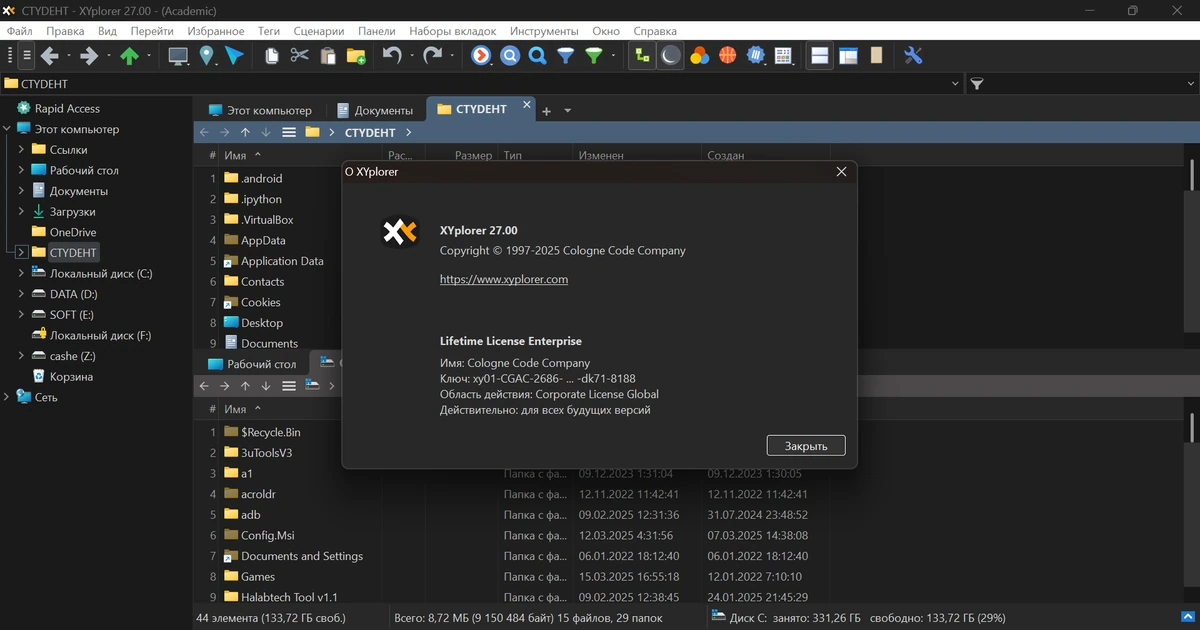
Task: Select Корзина in the folder tree
Action: tap(71, 377)
